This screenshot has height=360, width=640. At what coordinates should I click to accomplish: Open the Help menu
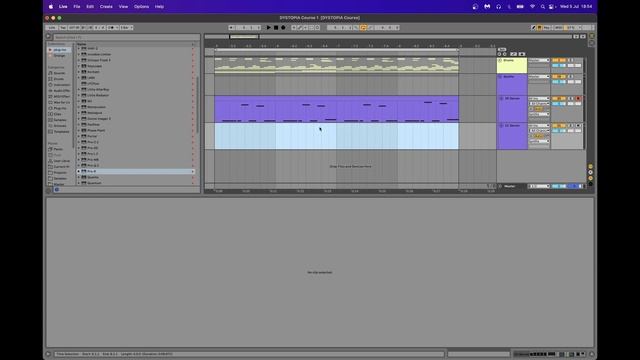[x=159, y=7]
